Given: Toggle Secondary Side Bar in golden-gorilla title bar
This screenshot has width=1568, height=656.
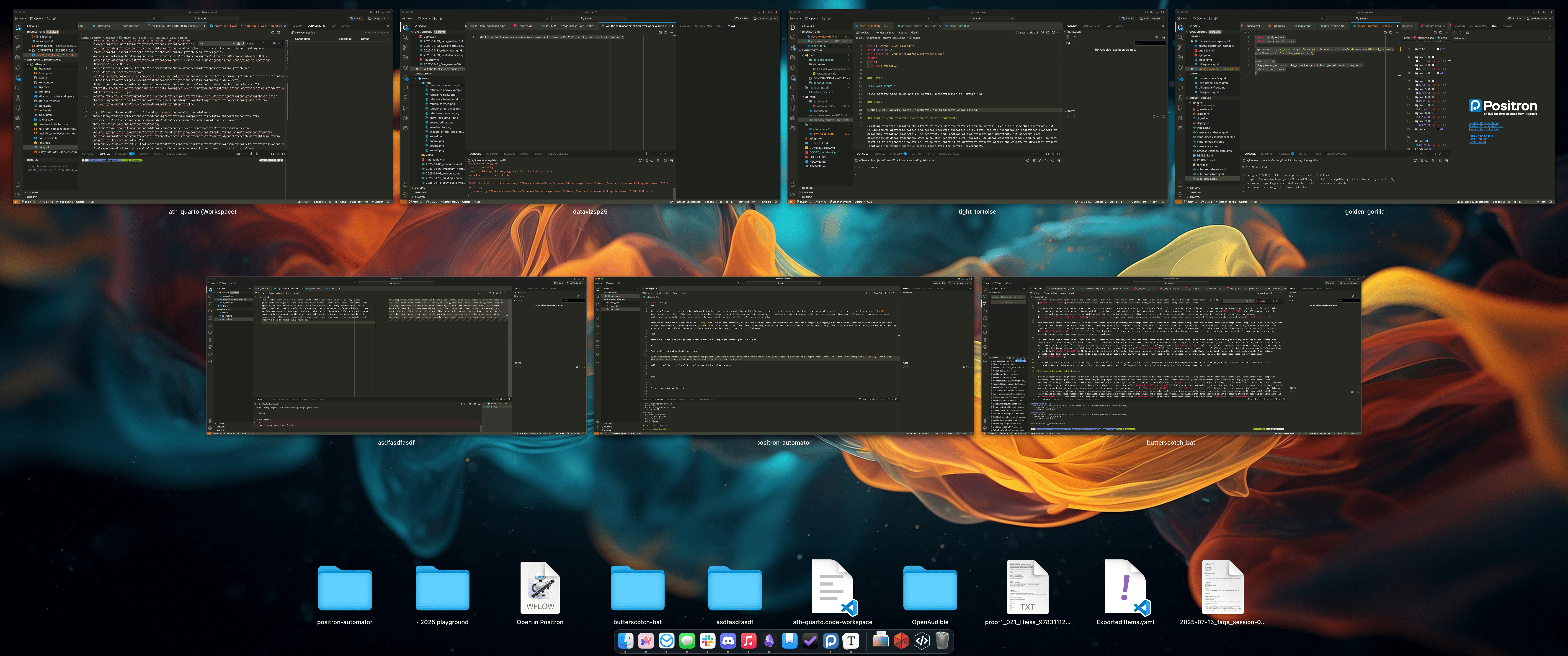Looking at the screenshot, I should tap(1550, 12).
